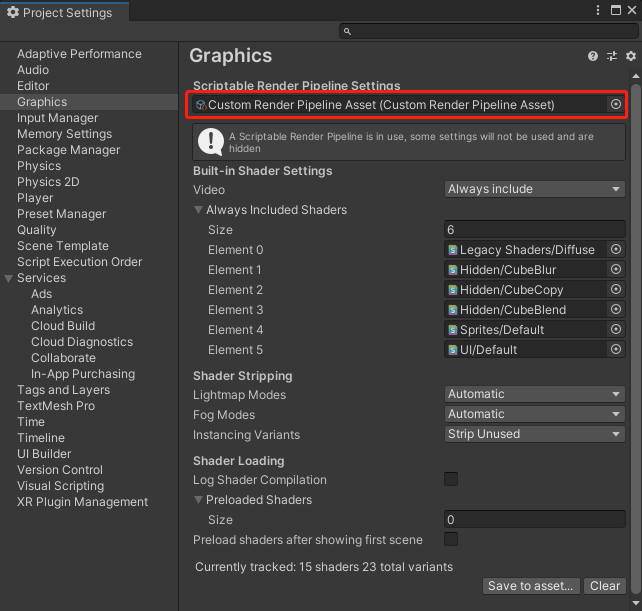642x611 pixels.
Task: Click the Preloaded Shaders Size field
Action: tap(534, 520)
